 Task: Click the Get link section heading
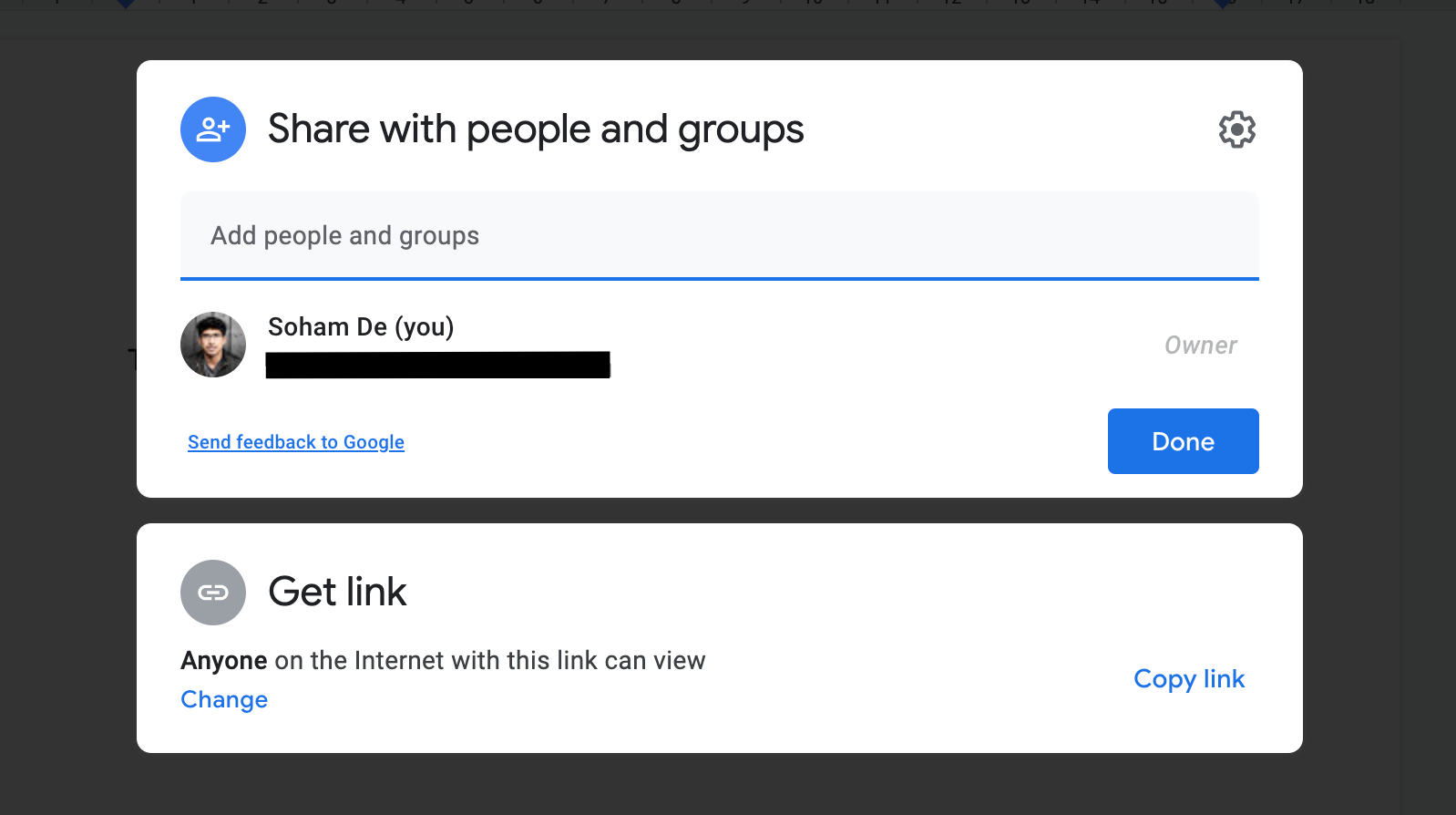[x=336, y=592]
